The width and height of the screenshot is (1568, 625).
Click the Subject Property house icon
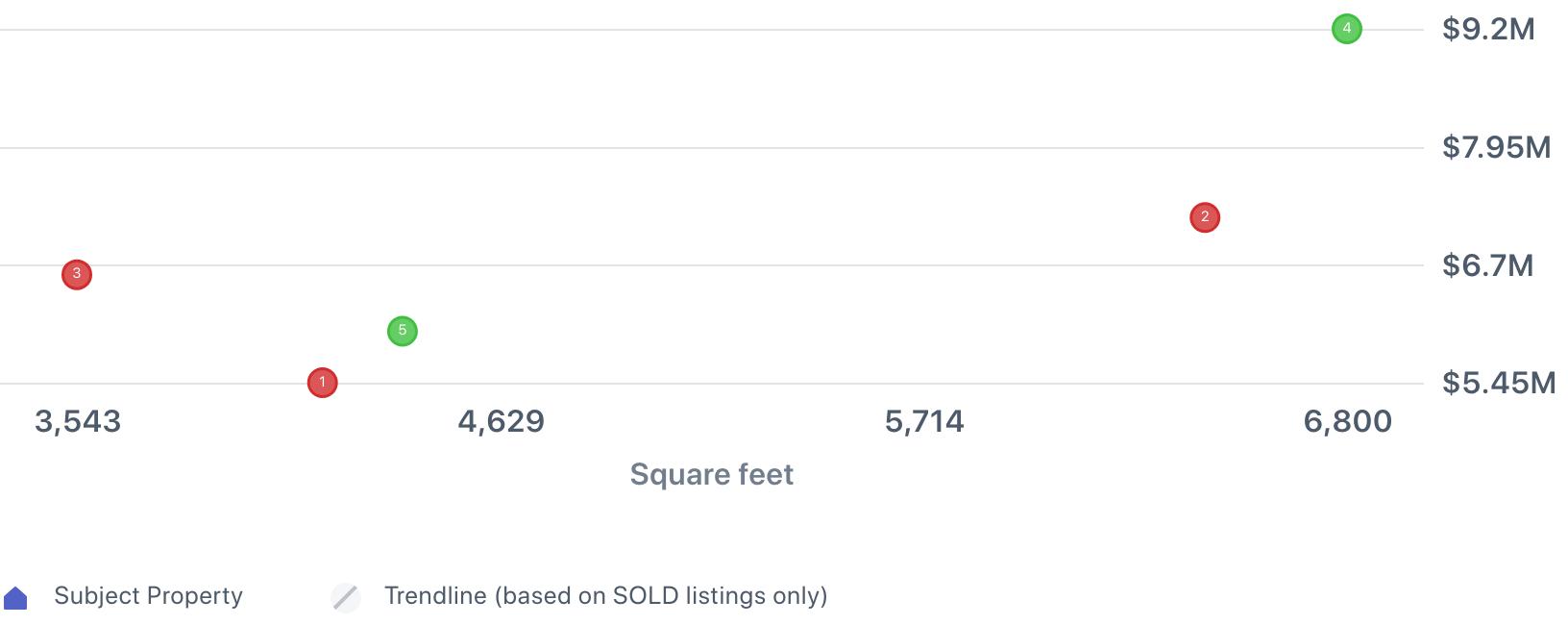pyautogui.click(x=16, y=598)
